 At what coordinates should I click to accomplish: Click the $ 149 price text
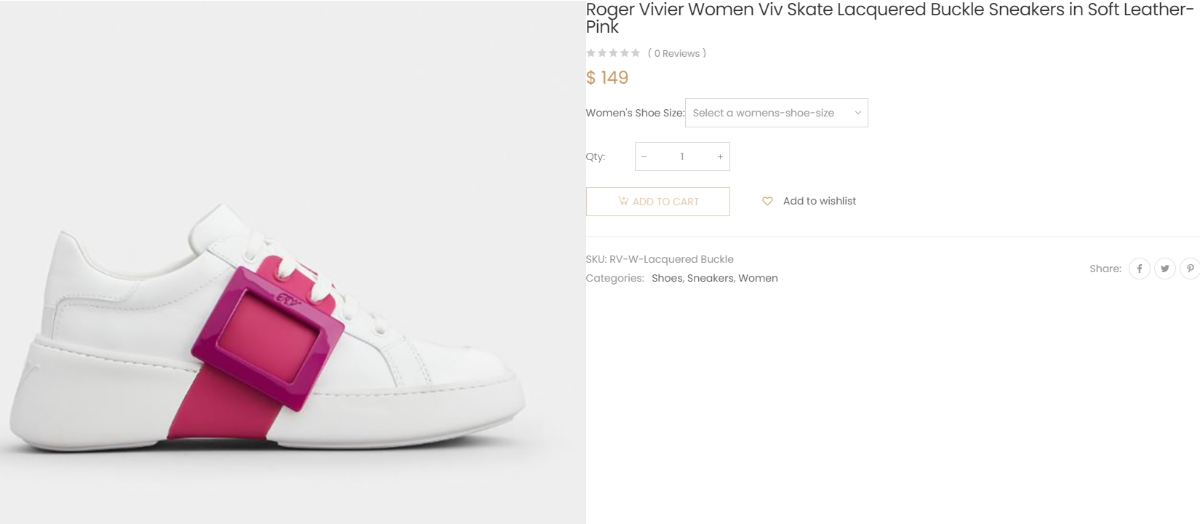click(x=607, y=78)
